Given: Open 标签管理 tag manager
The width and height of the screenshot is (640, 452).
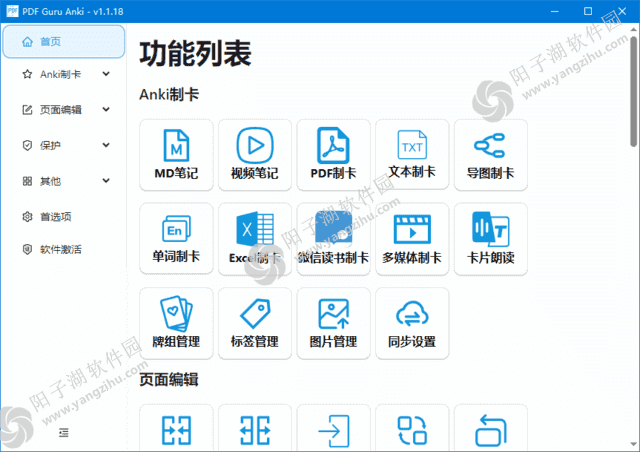Looking at the screenshot, I should (x=255, y=323).
